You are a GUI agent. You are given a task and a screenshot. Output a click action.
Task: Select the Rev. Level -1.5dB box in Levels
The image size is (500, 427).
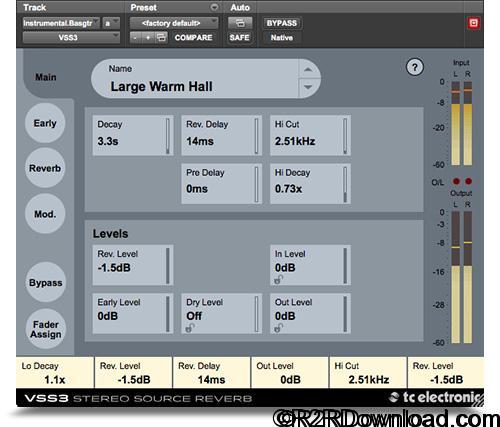coord(133,265)
